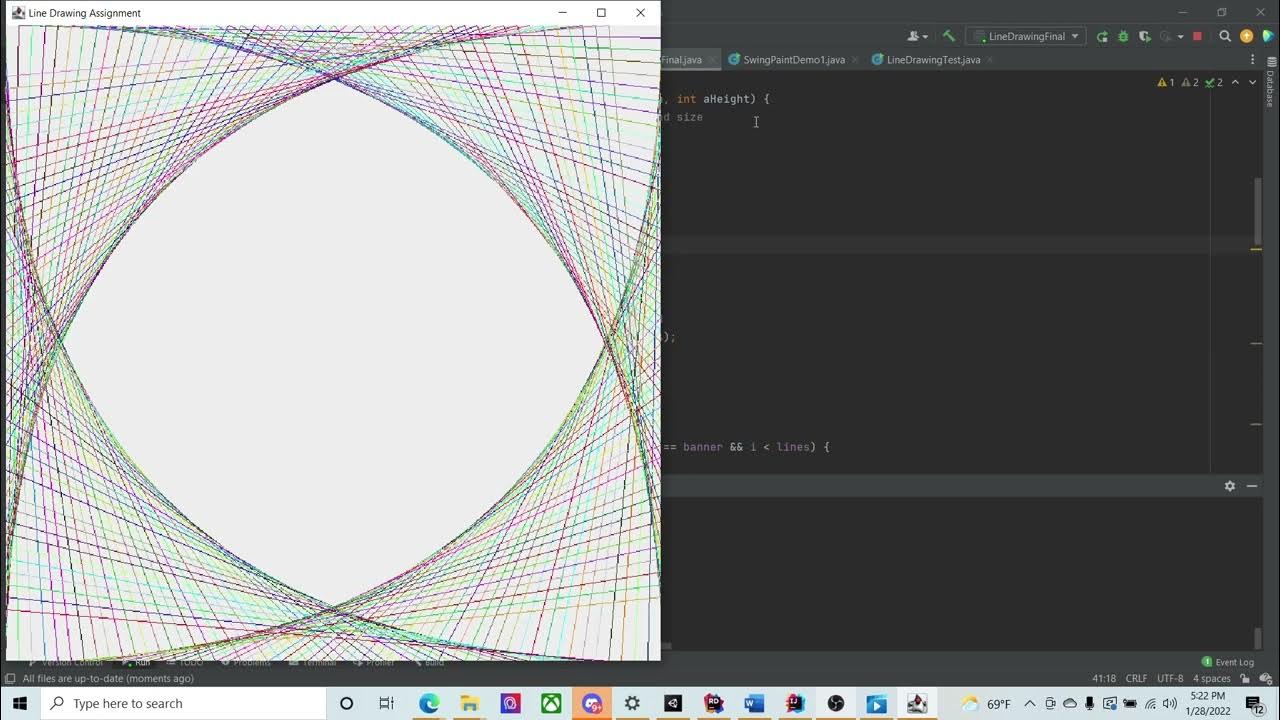
Task: Open the IntelliJ account icon menu
Action: [917, 36]
